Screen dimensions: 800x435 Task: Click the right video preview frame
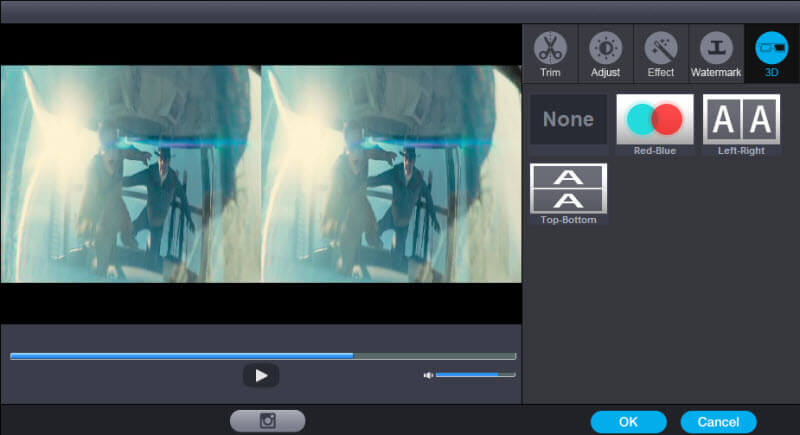(391, 173)
